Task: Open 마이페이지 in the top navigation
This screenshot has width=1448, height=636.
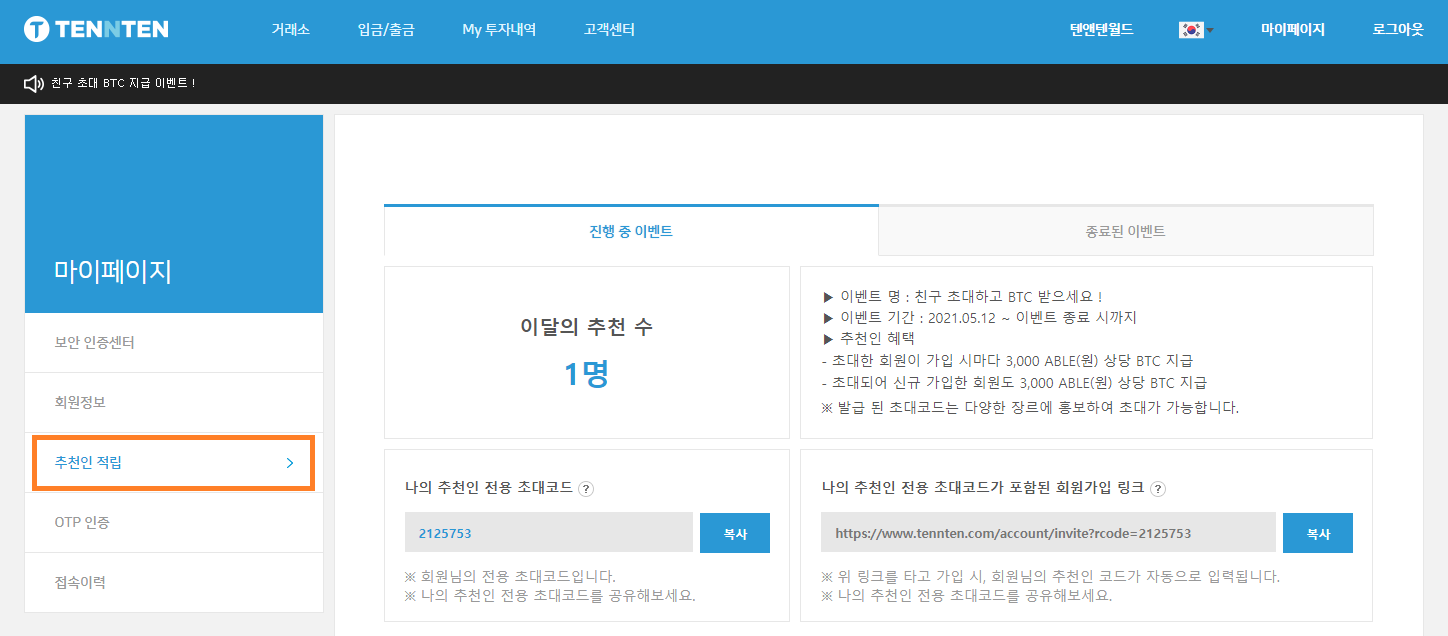Action: (1292, 30)
